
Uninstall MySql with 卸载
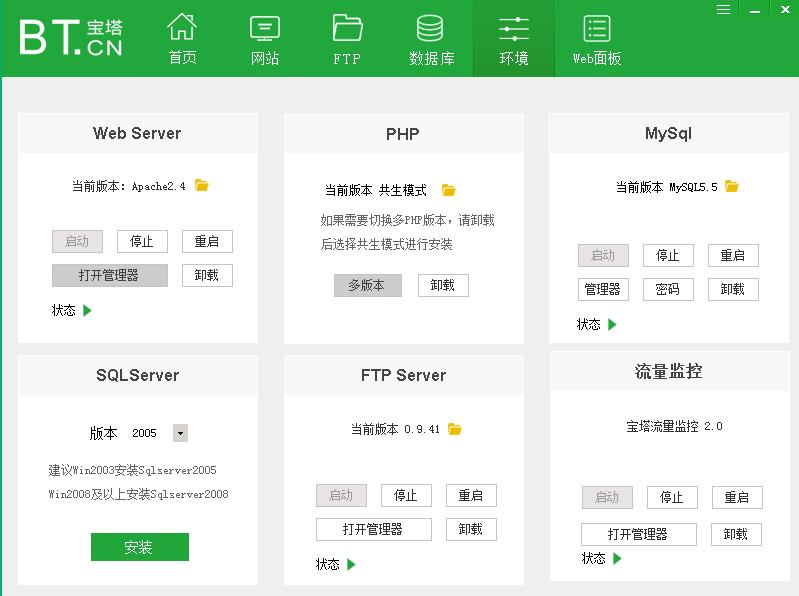tap(733, 289)
